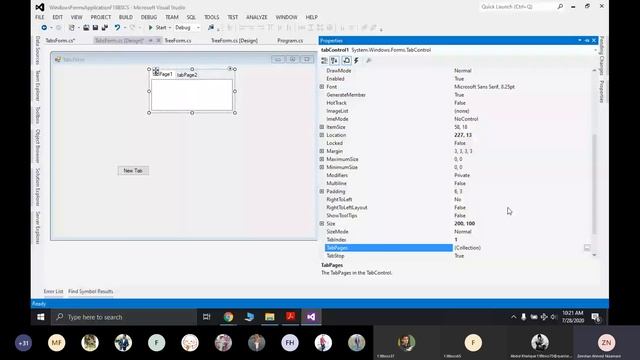640x360 pixels.
Task: Click the Multiline property value False
Action: (460, 183)
